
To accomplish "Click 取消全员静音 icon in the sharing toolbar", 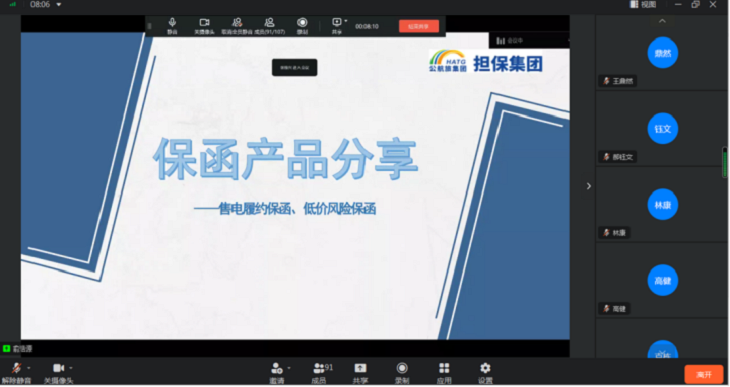I will (237, 22).
